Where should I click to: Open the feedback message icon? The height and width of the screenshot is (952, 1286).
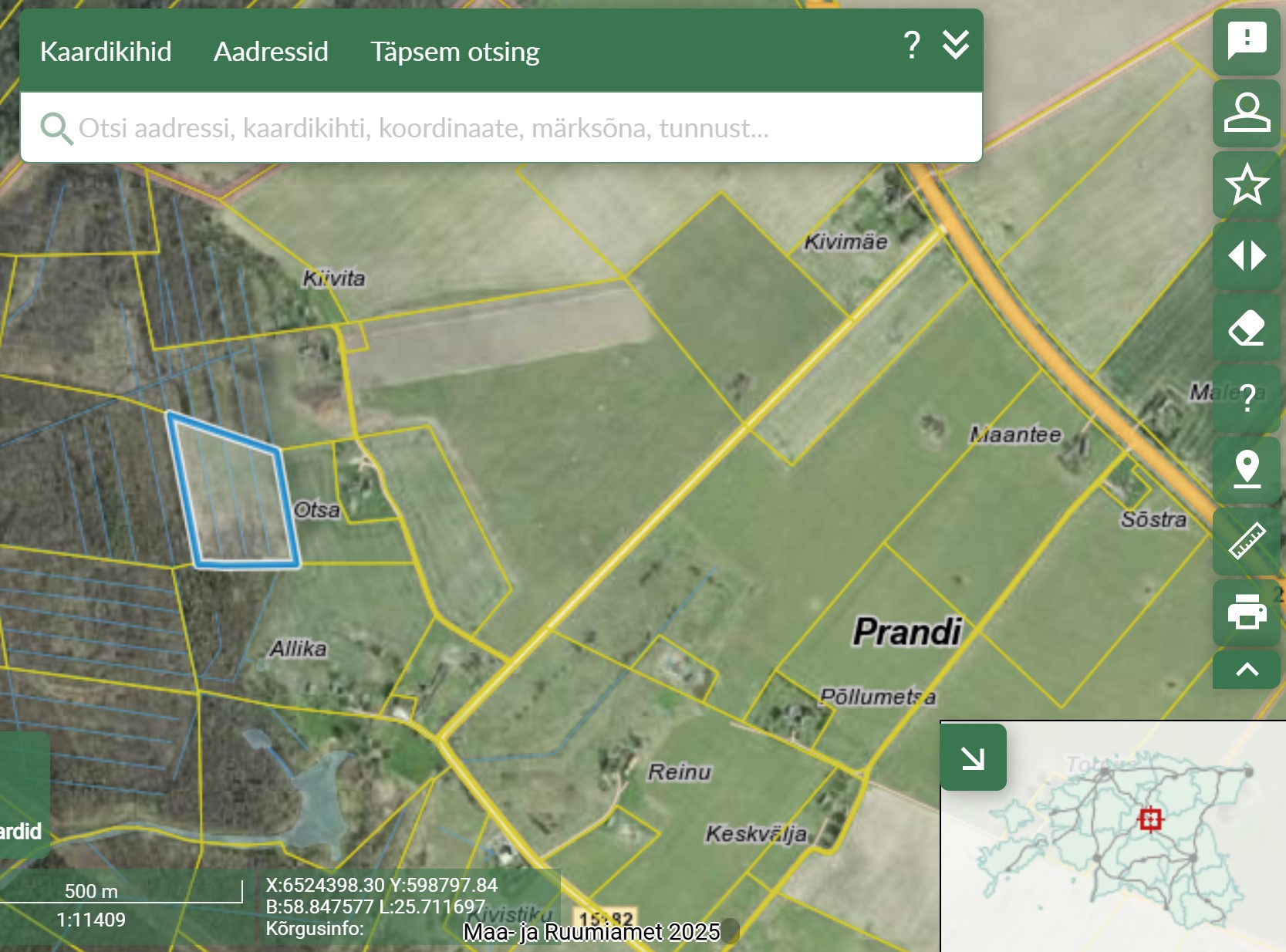coord(1246,40)
